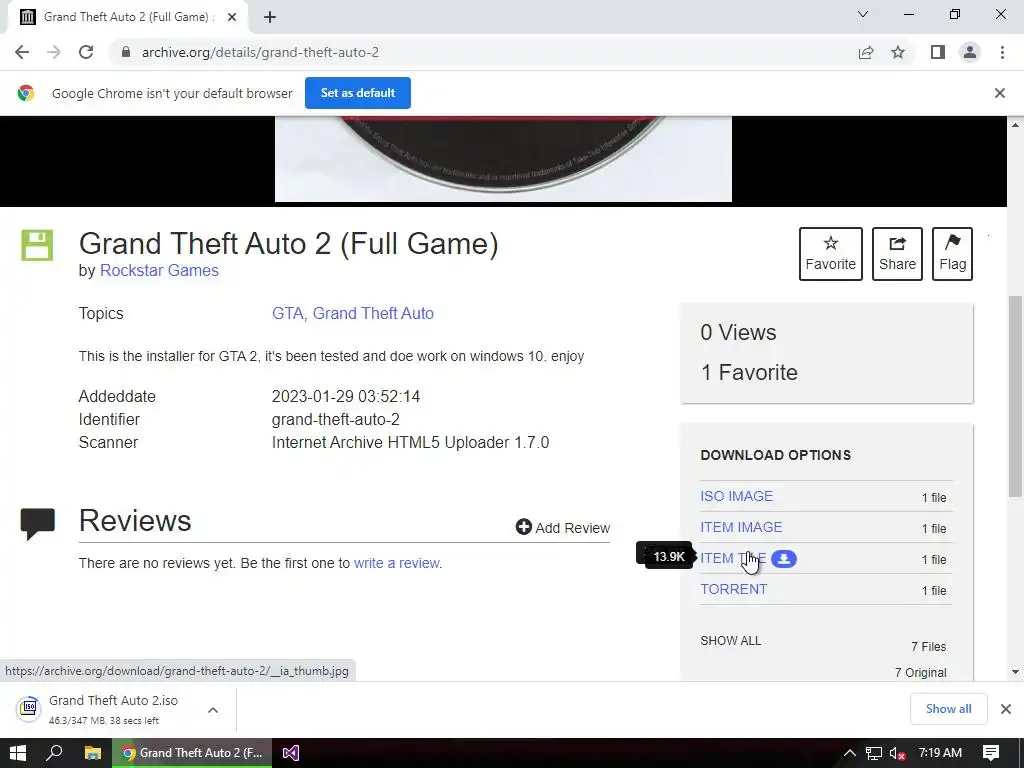Screen dimensions: 1024x768
Task: Open the tab search chevron
Action: [x=863, y=14]
